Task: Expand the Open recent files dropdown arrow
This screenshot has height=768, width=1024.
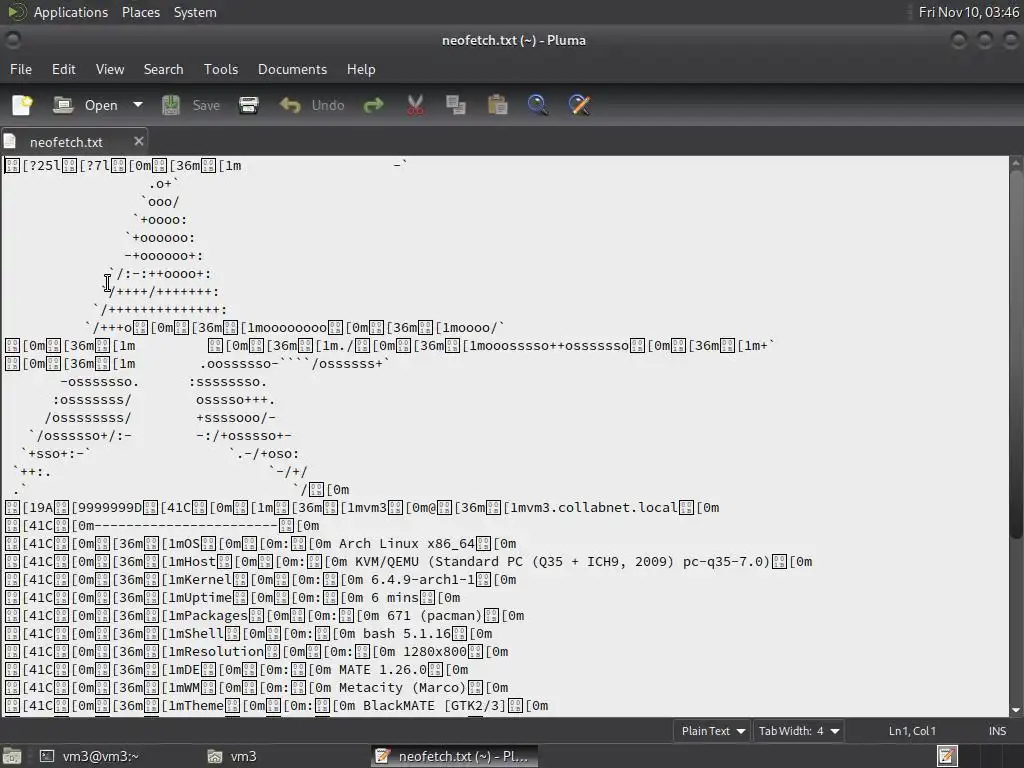Action: tap(138, 104)
